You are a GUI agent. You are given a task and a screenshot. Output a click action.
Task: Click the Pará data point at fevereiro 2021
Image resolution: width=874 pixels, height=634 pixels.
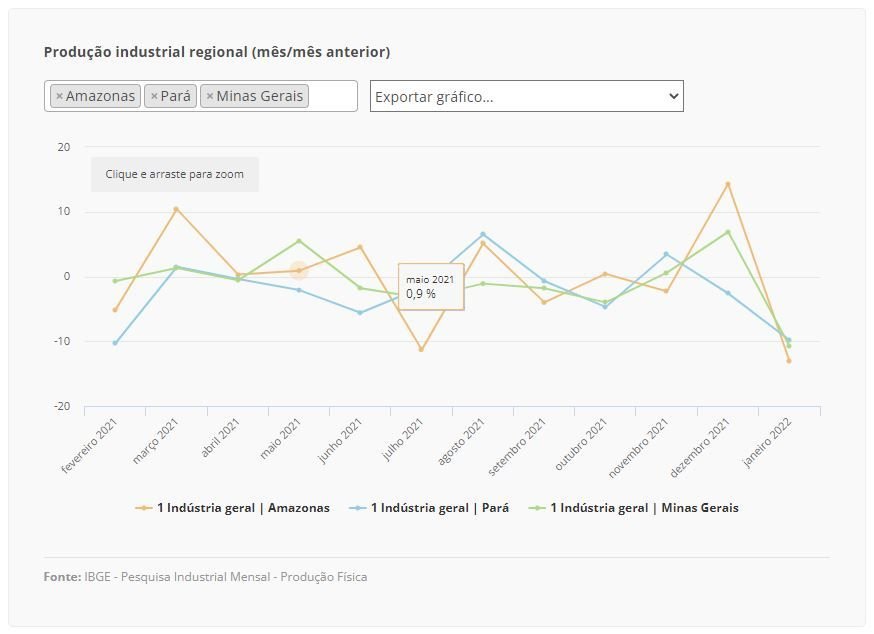tap(115, 343)
